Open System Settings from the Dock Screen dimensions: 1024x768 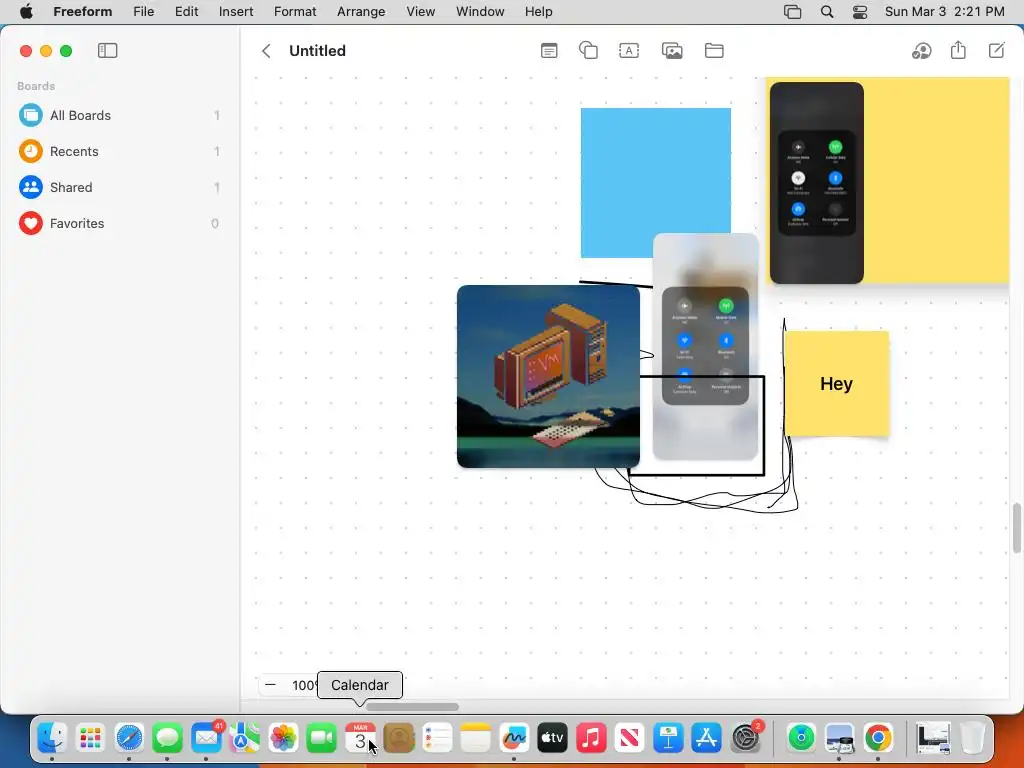point(745,739)
